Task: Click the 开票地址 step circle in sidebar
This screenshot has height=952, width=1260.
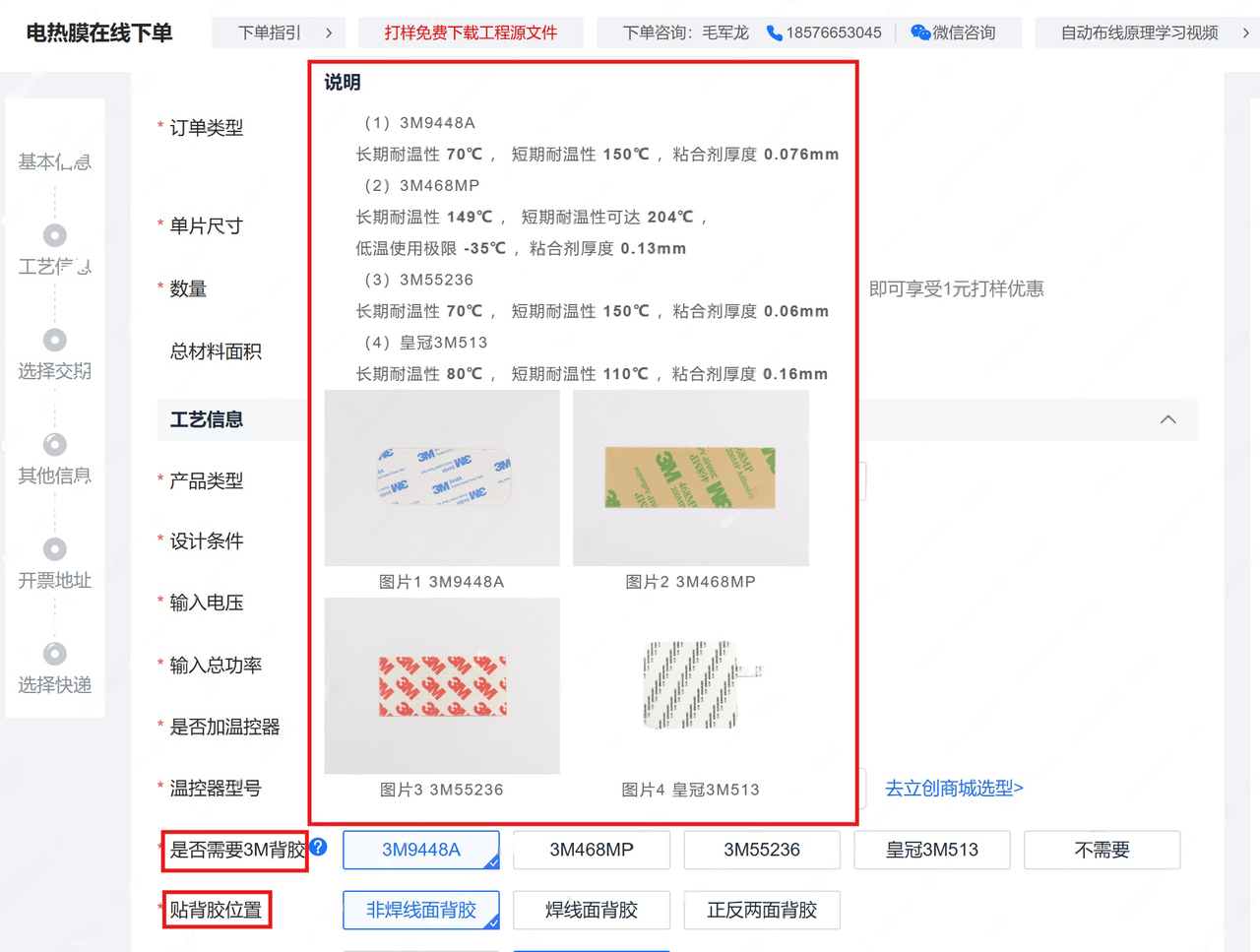Action: 55,549
